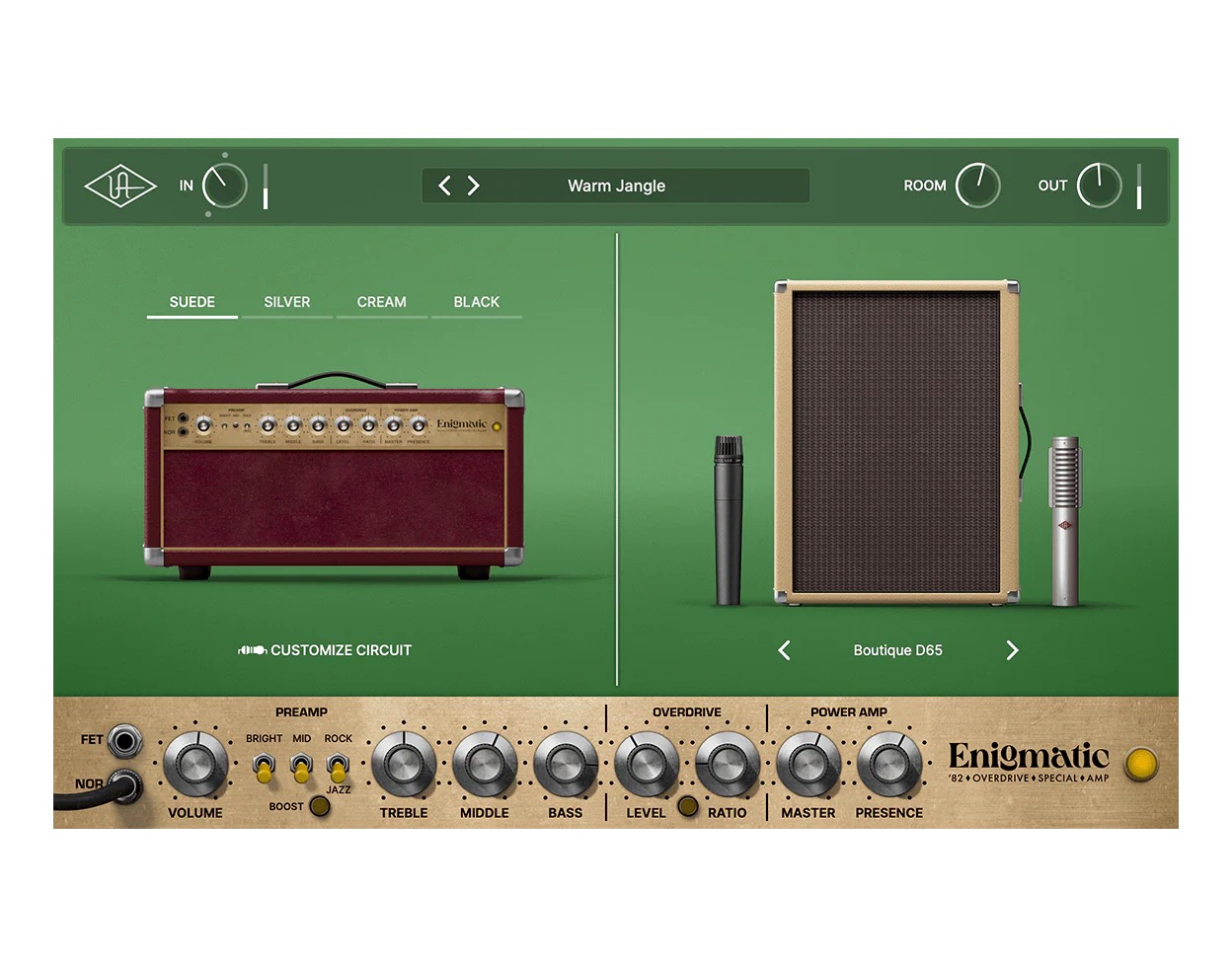Screen dimensions: 1232x967
Task: Click the NOR input jack
Action: 124,786
